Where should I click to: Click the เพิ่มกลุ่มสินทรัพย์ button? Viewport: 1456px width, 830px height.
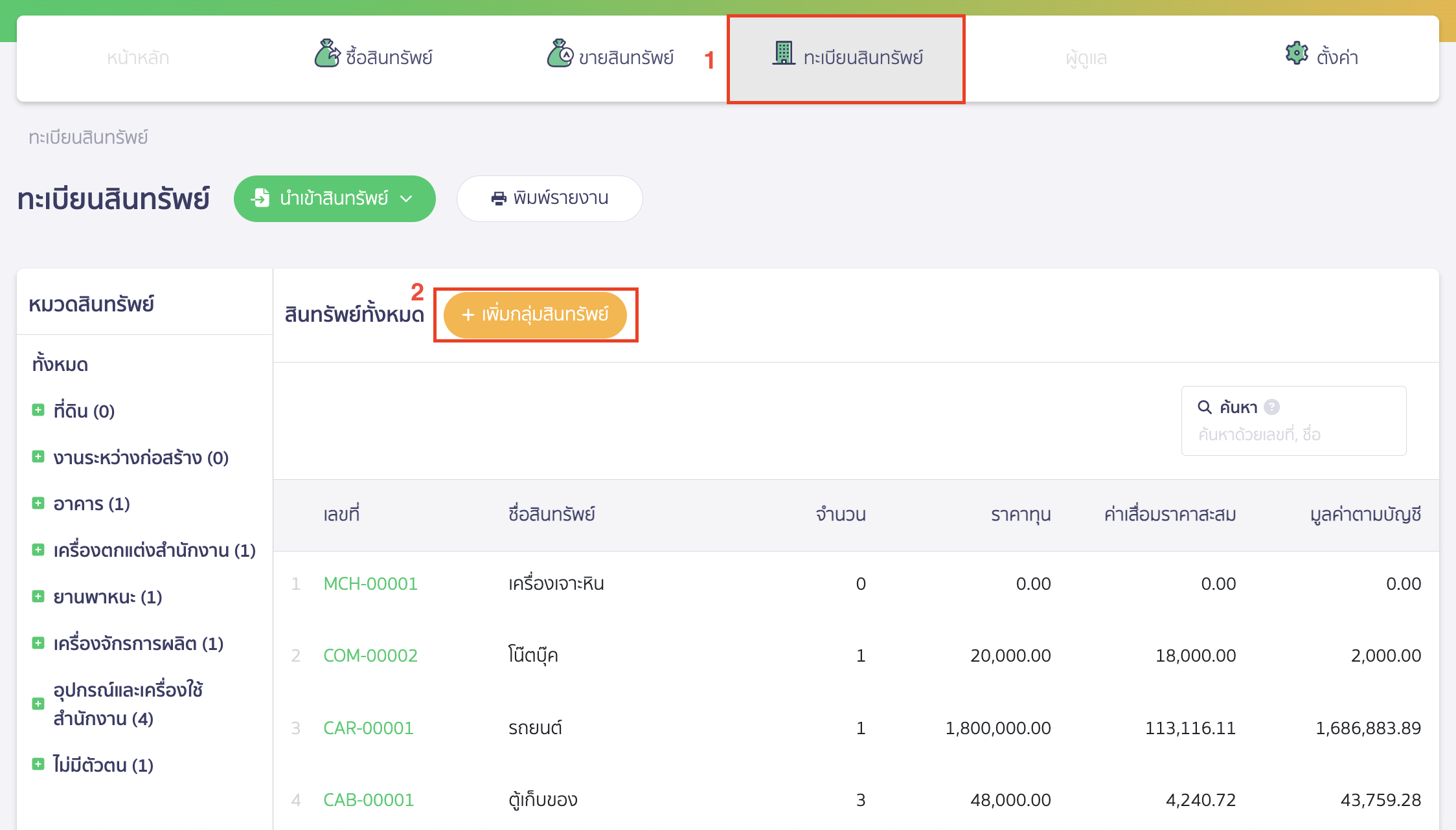(x=535, y=315)
